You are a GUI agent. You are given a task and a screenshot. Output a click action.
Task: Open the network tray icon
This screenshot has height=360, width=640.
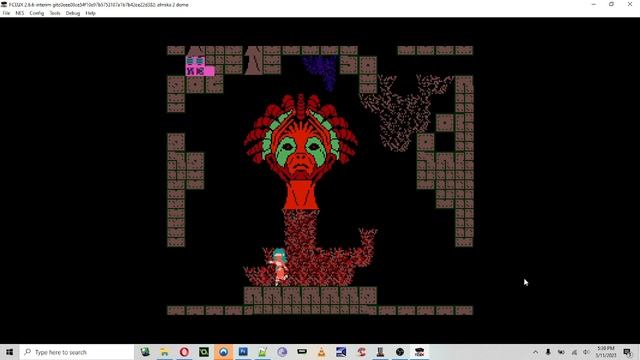(574, 352)
